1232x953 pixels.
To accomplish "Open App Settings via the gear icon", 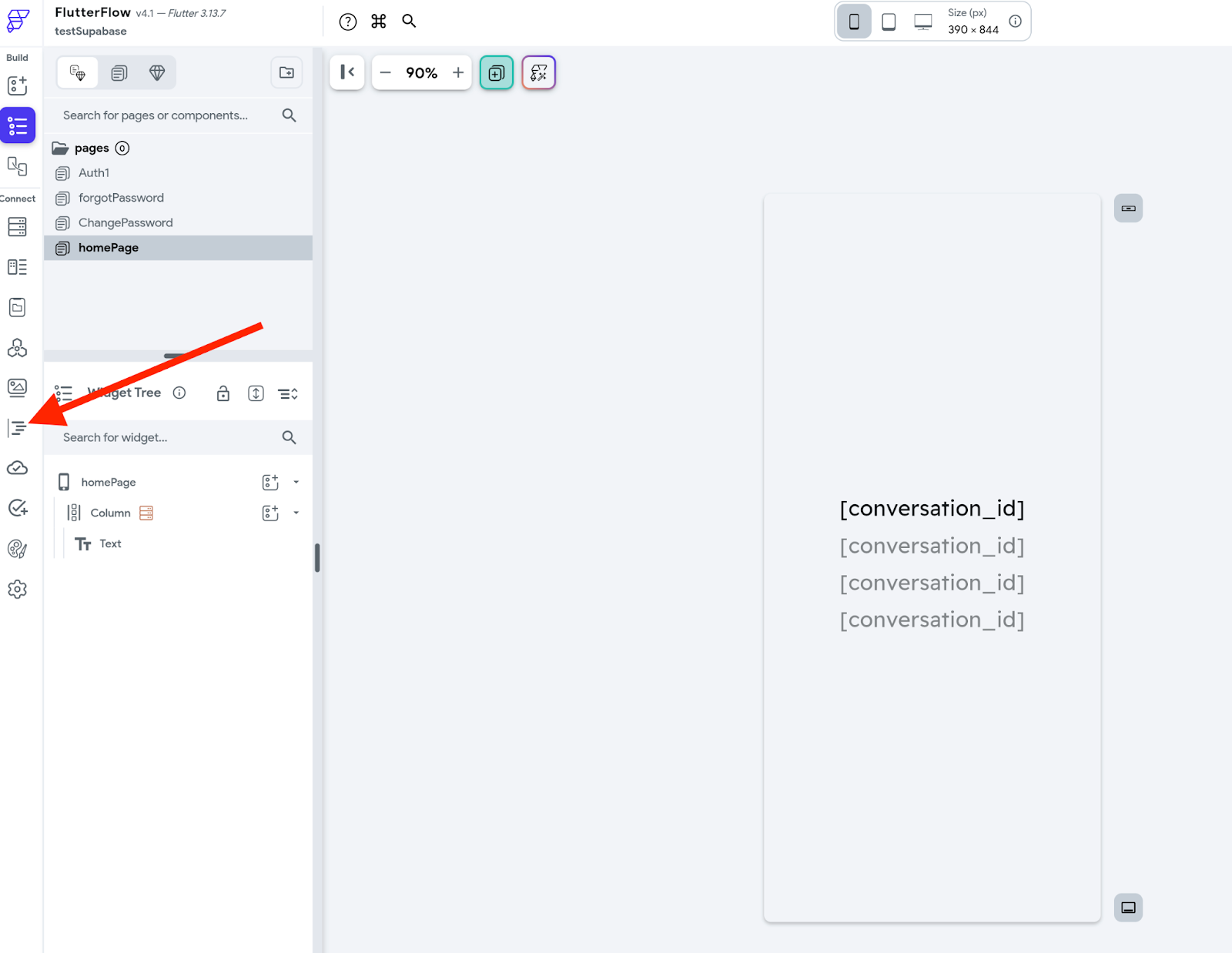I will pyautogui.click(x=17, y=589).
